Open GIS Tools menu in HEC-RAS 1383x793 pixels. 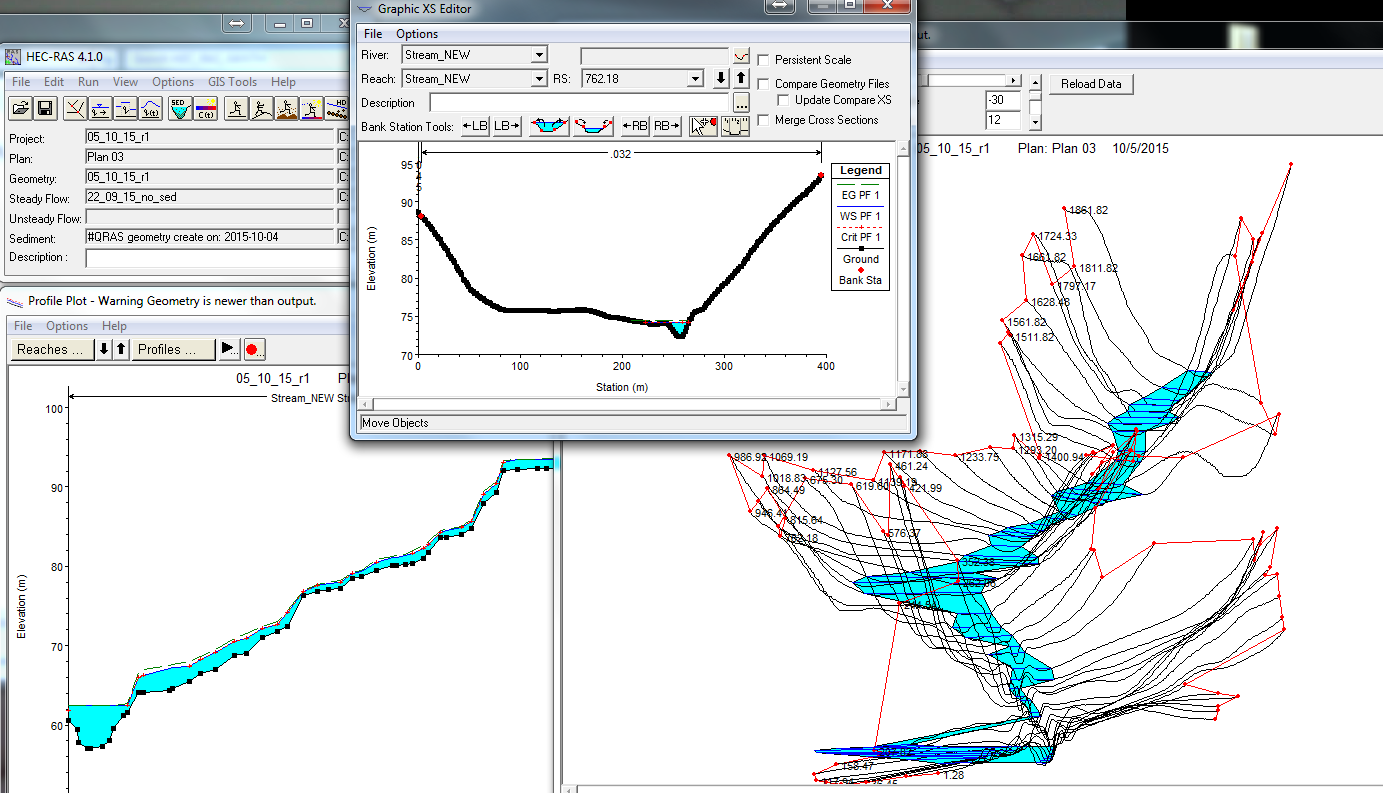(232, 82)
